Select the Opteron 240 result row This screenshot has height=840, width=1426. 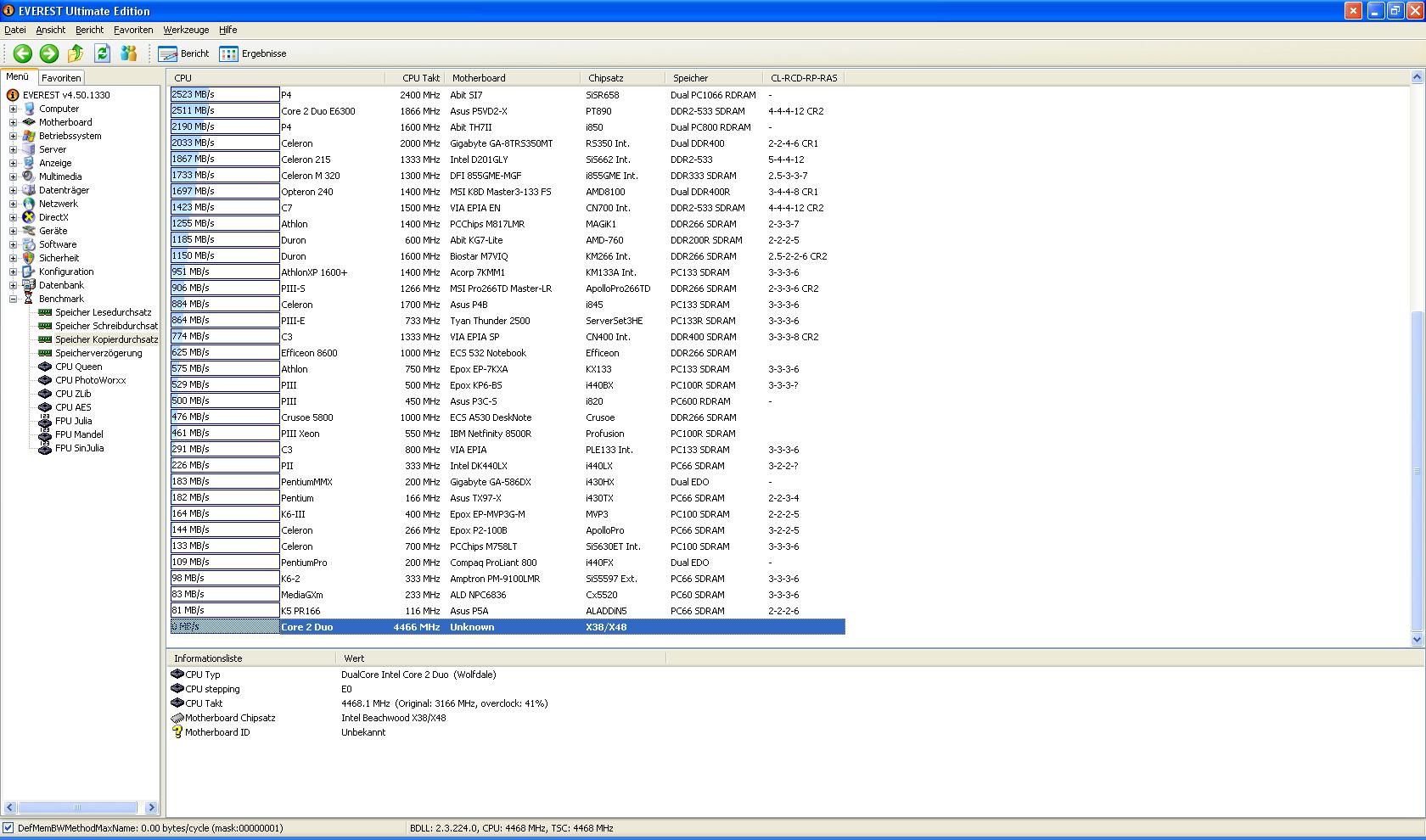click(508, 192)
